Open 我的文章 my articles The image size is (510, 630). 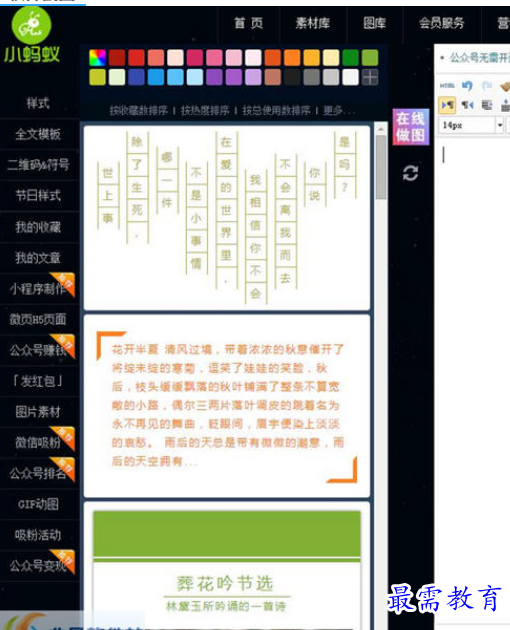pyautogui.click(x=39, y=258)
